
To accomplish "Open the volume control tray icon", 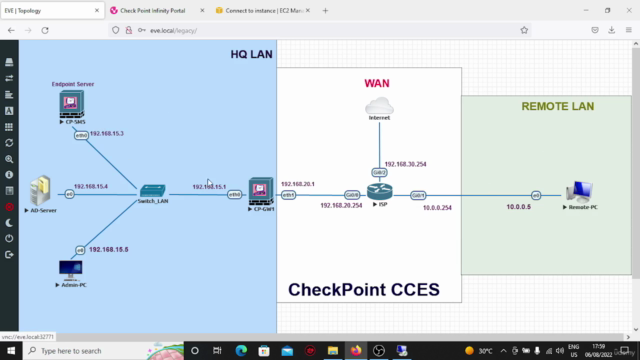I will coord(560,351).
